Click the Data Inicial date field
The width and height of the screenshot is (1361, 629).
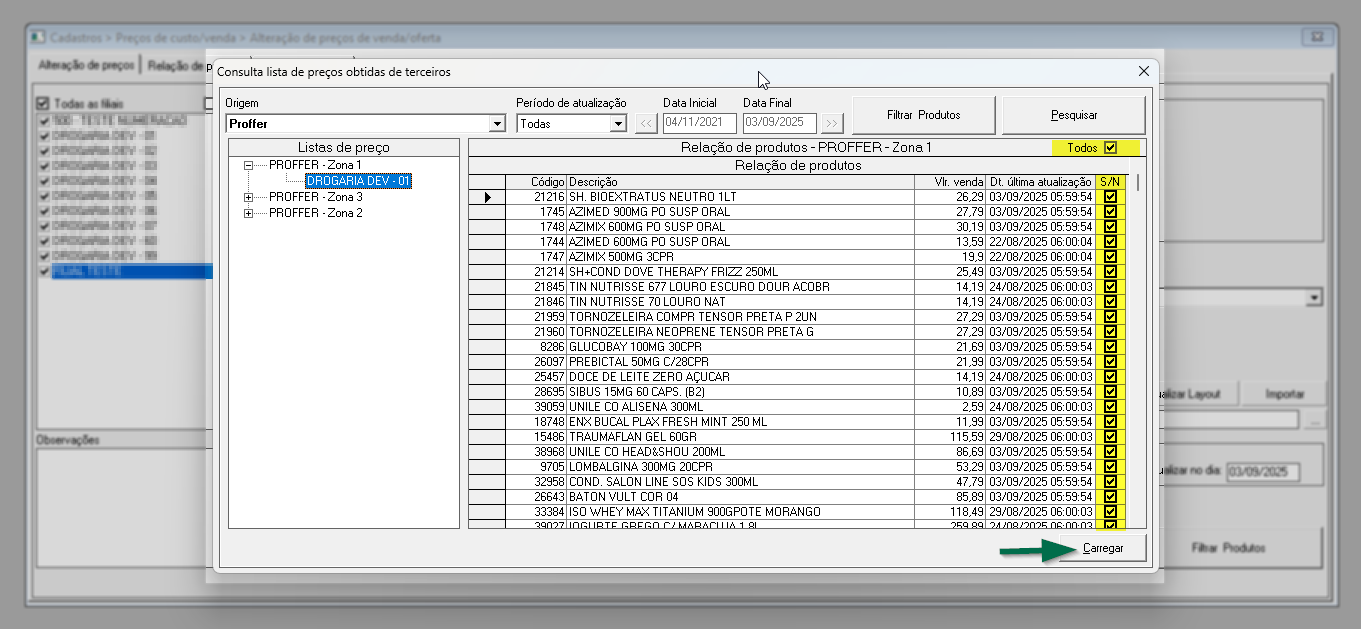pyautogui.click(x=699, y=124)
